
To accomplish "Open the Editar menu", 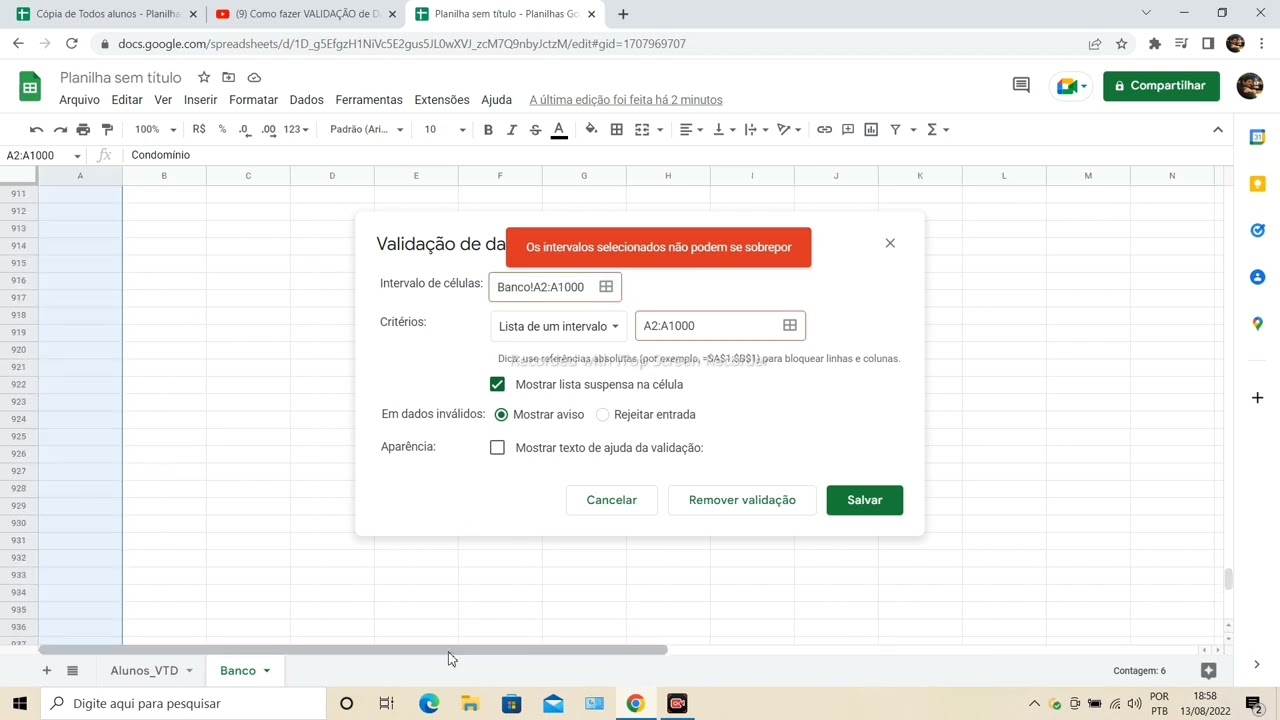I will [x=126, y=100].
